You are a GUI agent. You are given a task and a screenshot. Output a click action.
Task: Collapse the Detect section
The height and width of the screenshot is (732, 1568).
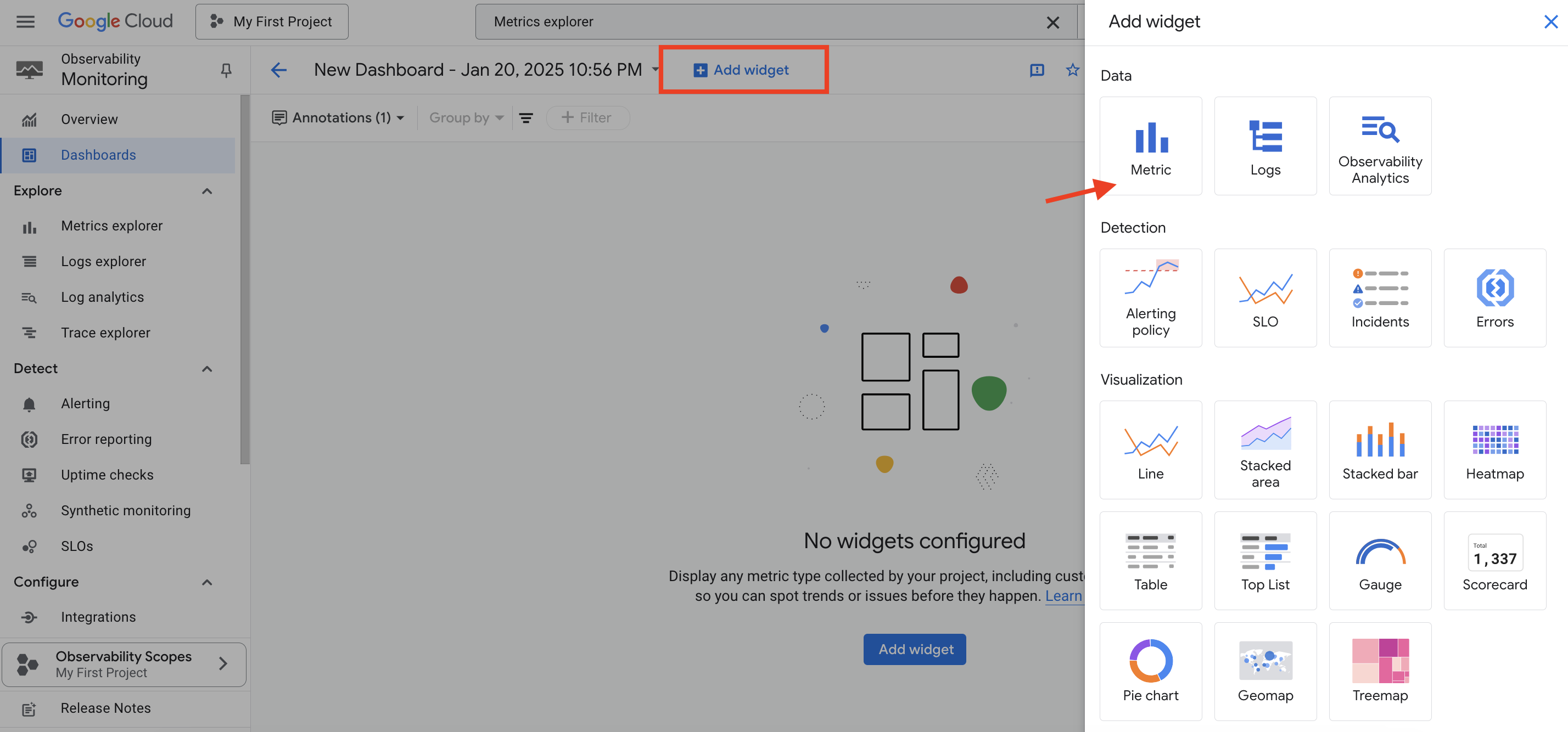[207, 369]
